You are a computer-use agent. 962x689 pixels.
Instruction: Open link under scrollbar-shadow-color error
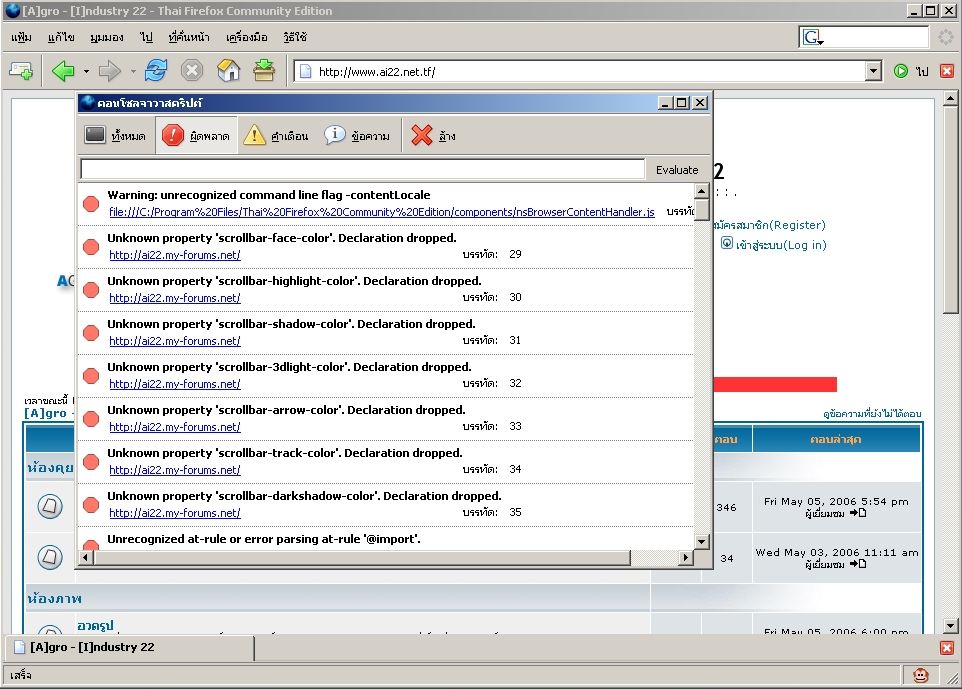(x=175, y=341)
